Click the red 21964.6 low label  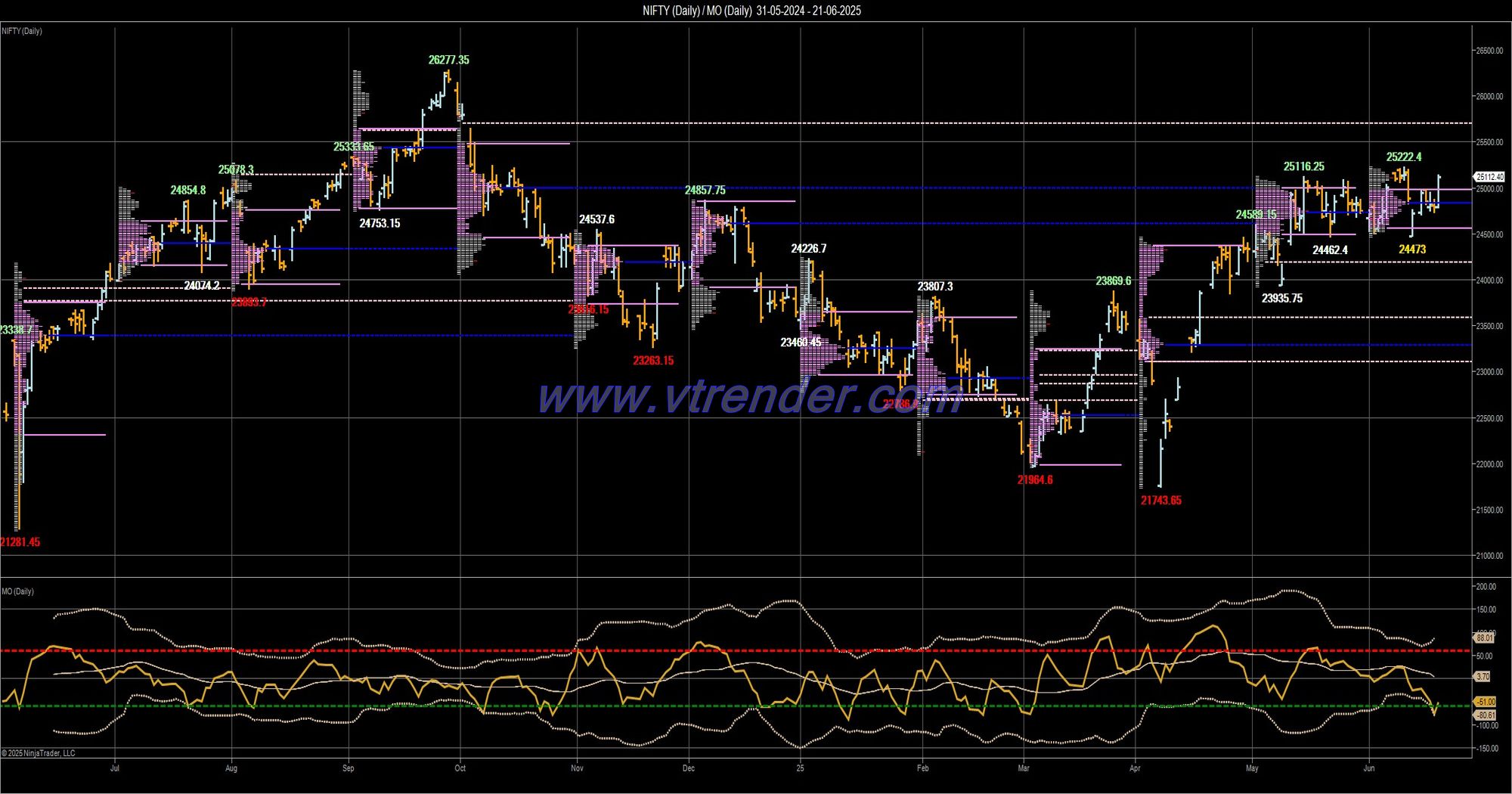tap(1034, 479)
